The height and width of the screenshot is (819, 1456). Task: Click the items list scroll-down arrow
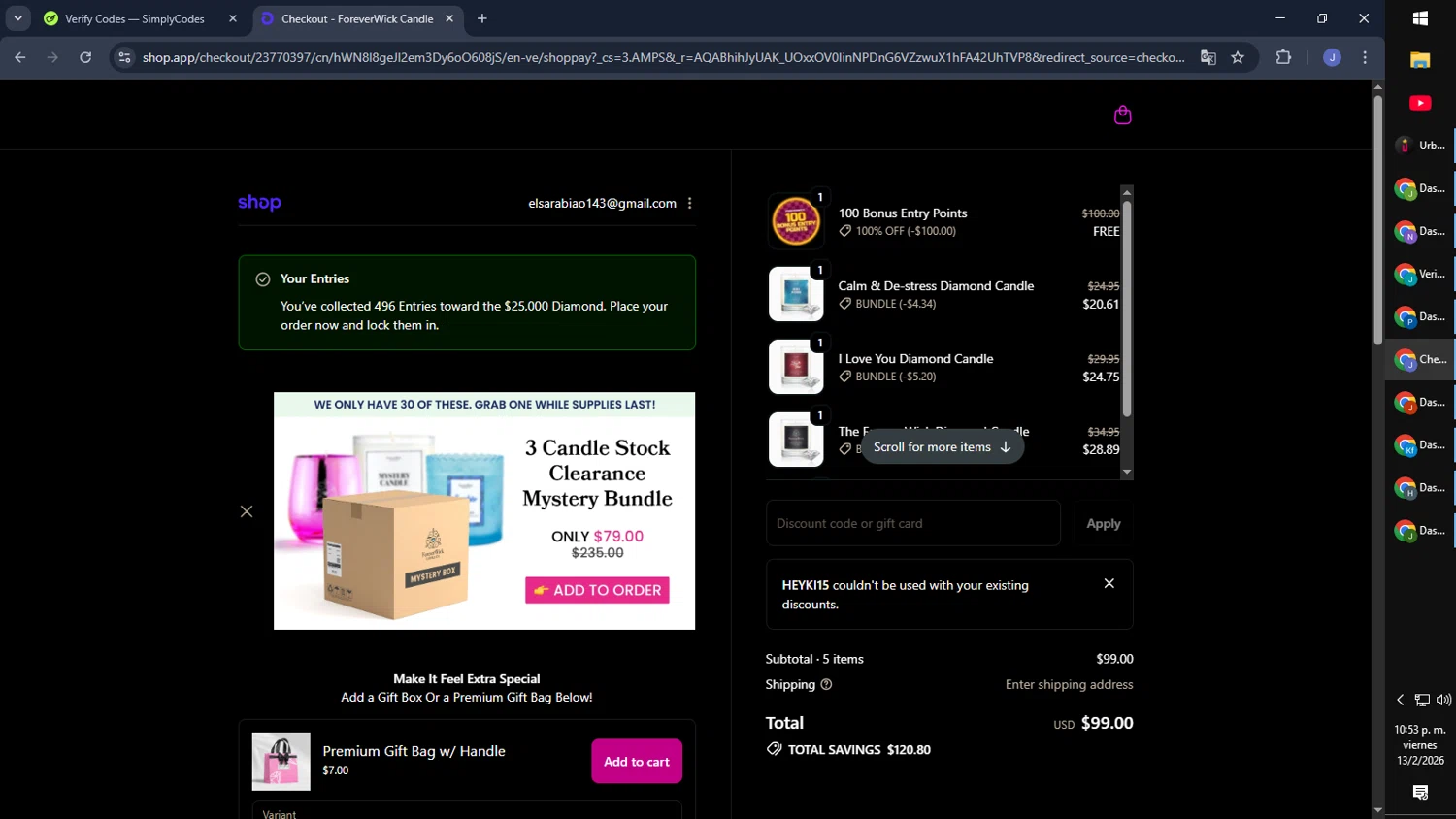pyautogui.click(x=1127, y=472)
